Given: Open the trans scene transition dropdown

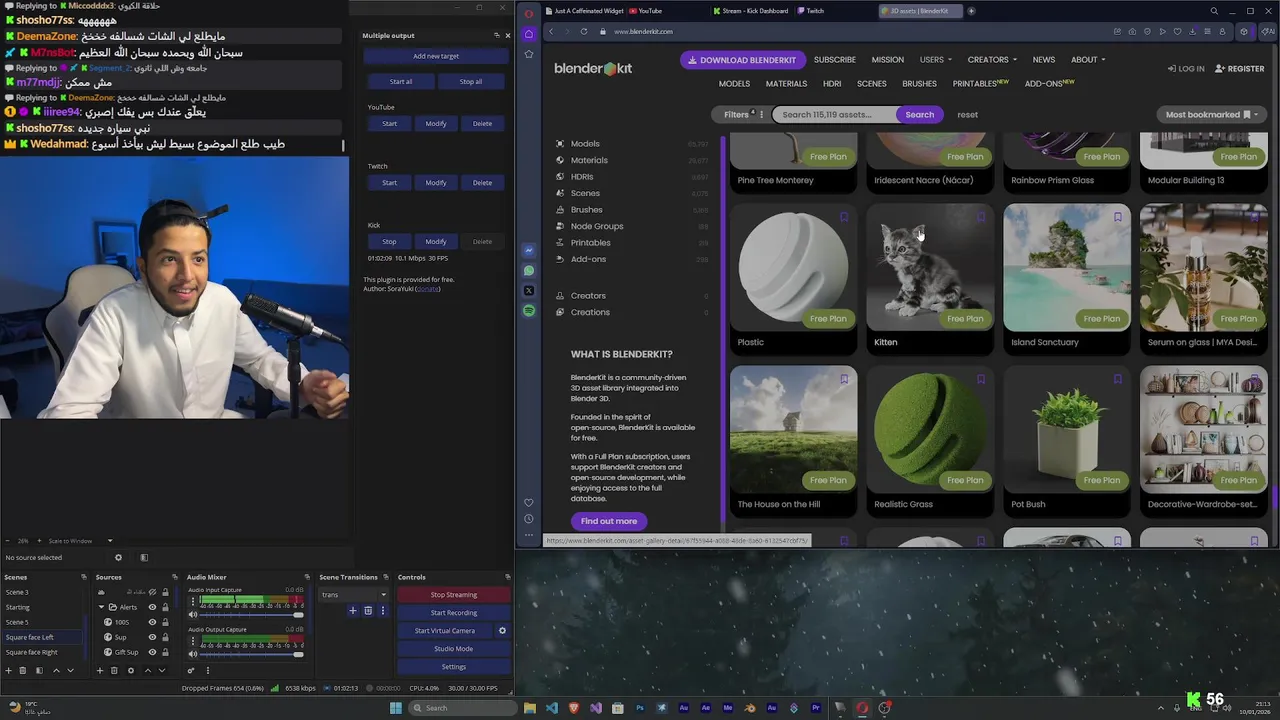Looking at the screenshot, I should [x=354, y=595].
